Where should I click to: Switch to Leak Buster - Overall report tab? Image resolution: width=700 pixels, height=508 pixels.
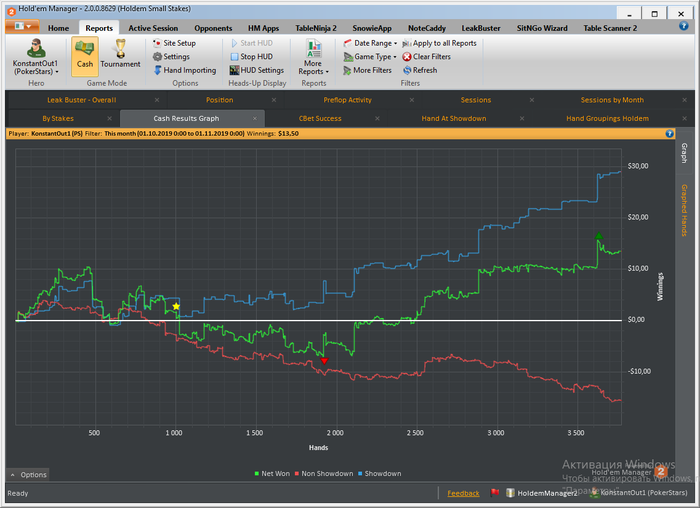click(82, 100)
